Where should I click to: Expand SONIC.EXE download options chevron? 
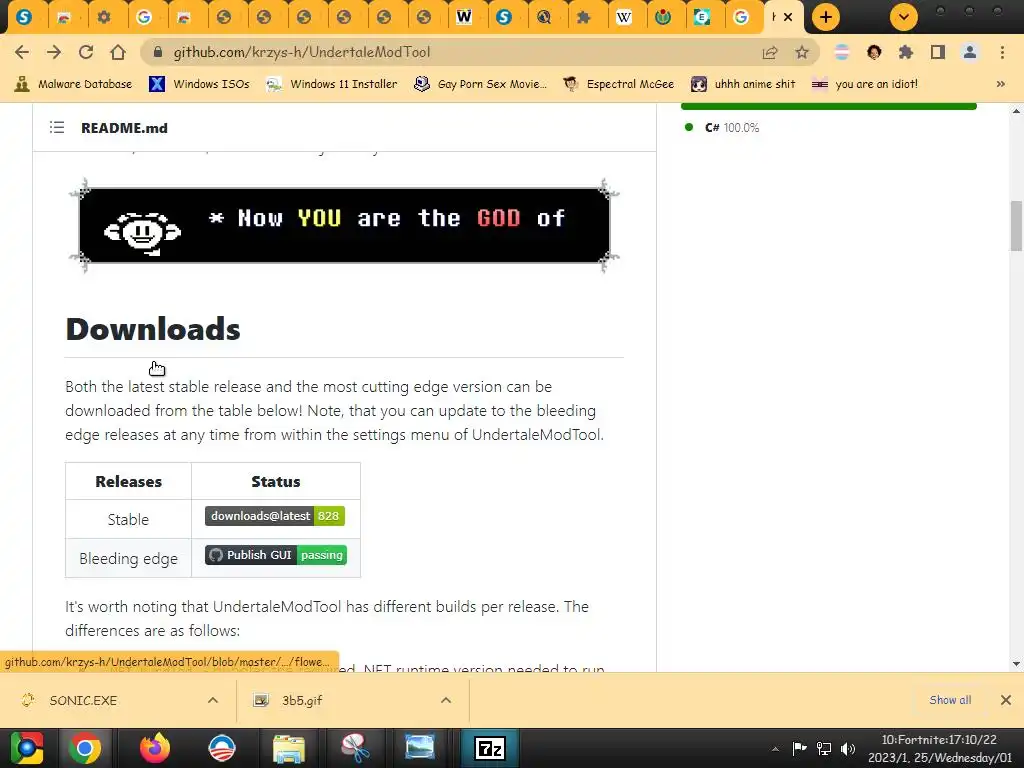(213, 700)
